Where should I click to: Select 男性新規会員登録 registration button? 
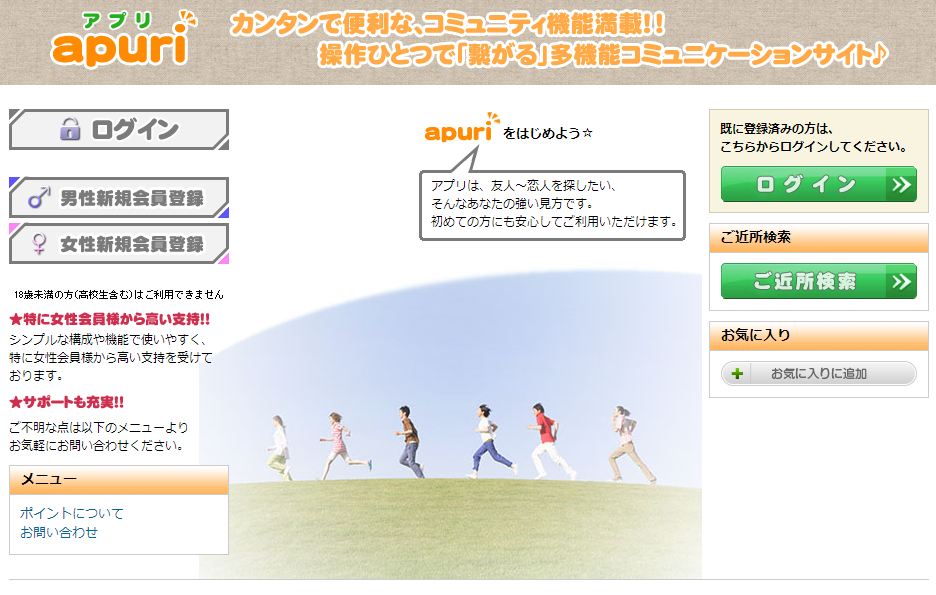click(119, 198)
